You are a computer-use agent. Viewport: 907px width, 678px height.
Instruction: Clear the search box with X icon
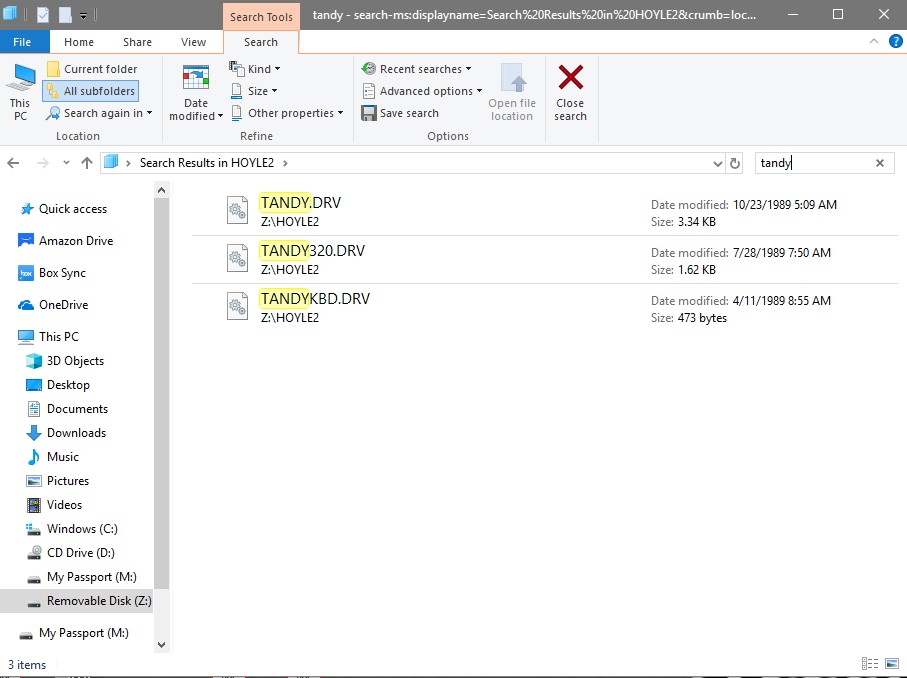pos(880,163)
